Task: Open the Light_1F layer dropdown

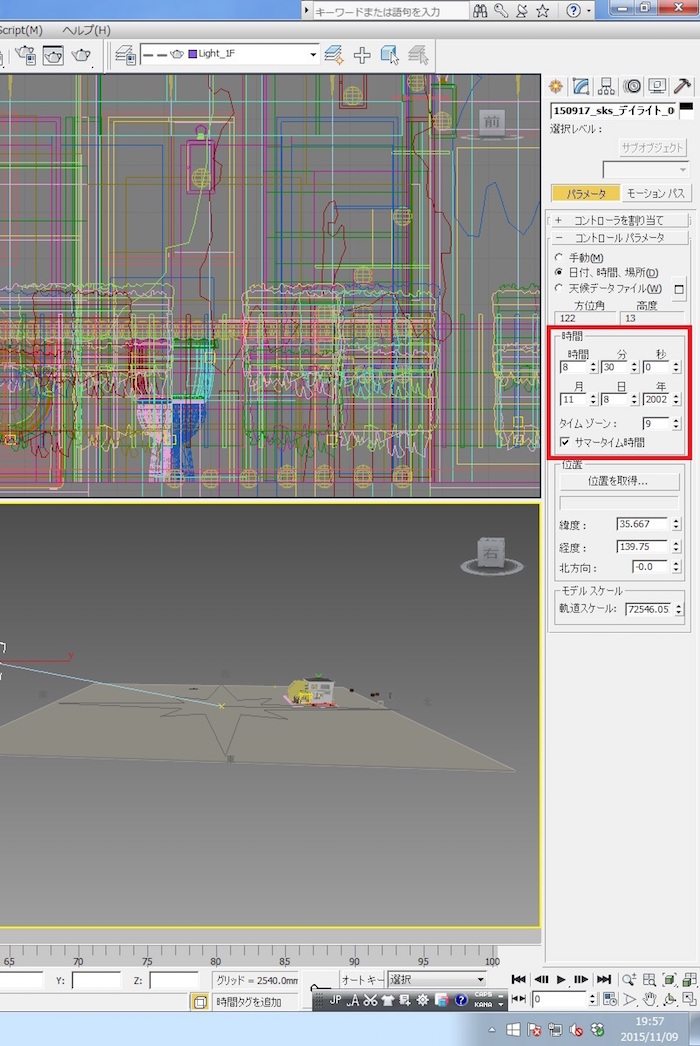Action: [x=313, y=54]
